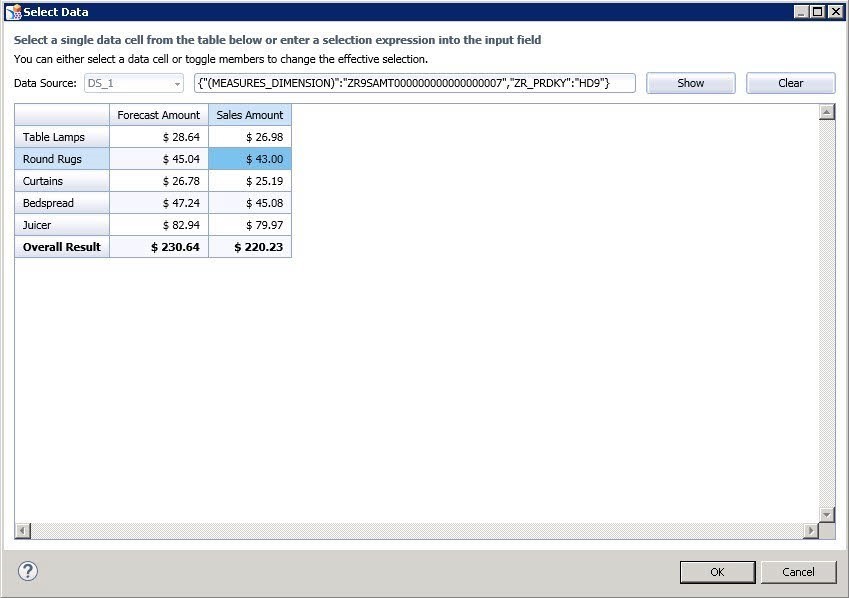
Task: Click the vertical scrollbar down arrow
Action: [x=826, y=514]
